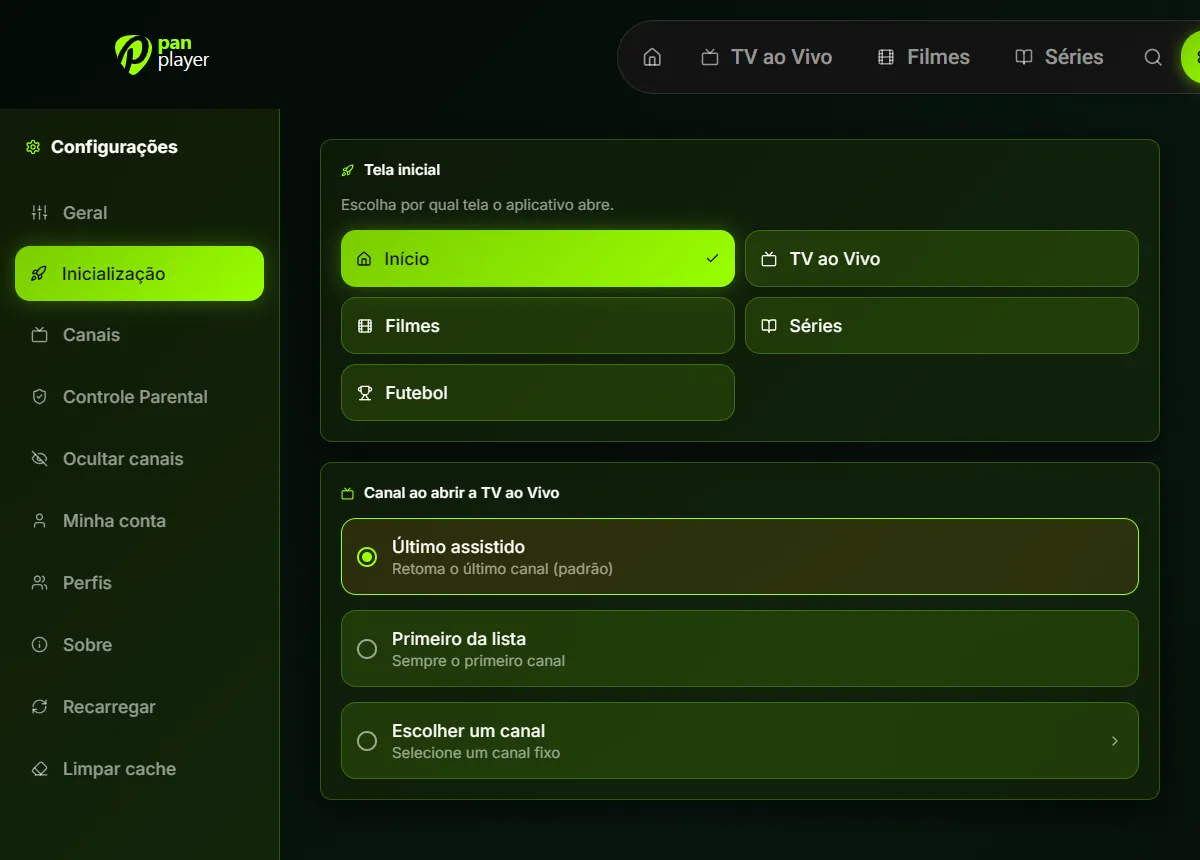Click TV icon beside Canal ao abrir heading

tap(348, 493)
